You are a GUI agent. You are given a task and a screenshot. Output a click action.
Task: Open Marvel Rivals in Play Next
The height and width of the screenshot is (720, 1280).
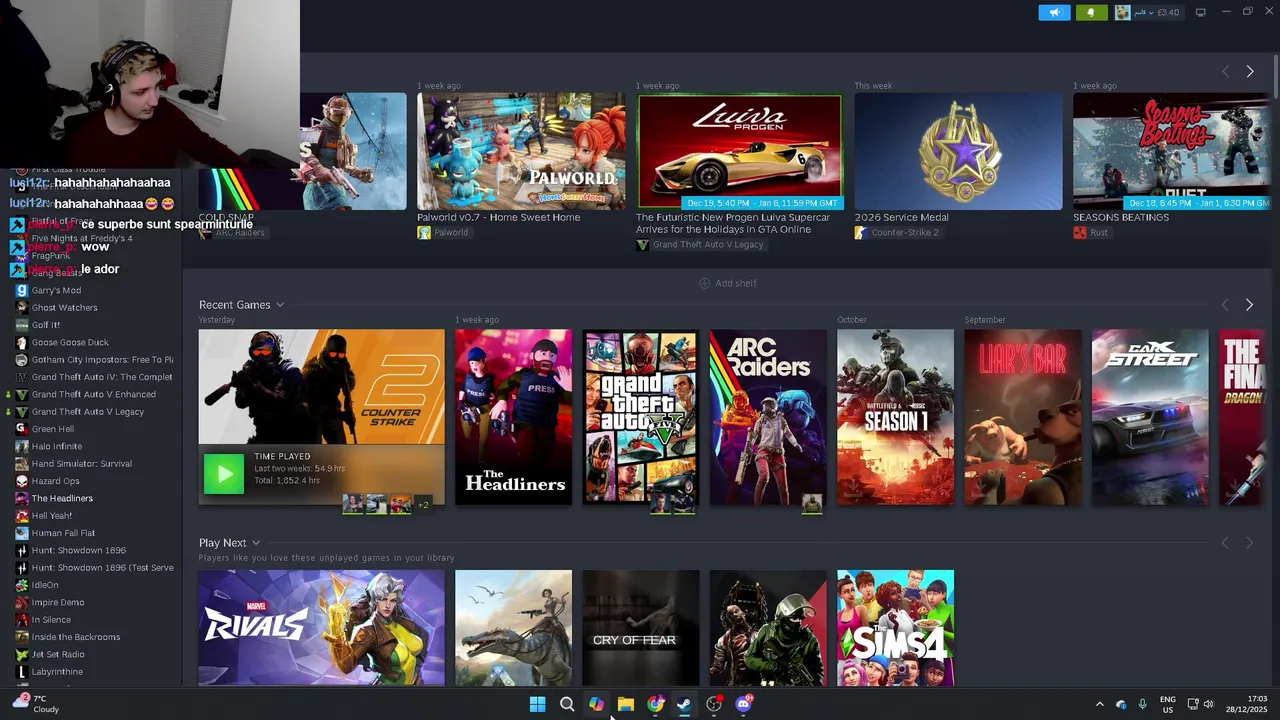(x=321, y=628)
